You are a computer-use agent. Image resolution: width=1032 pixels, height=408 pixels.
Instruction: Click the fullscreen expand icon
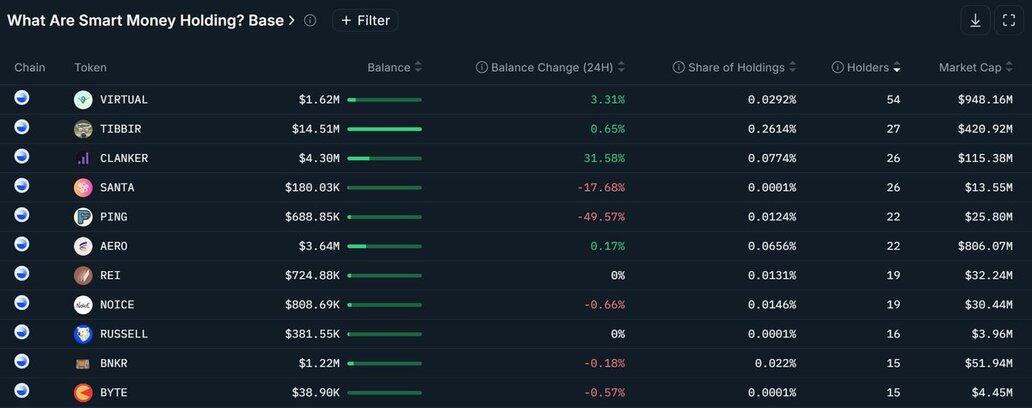1008,20
